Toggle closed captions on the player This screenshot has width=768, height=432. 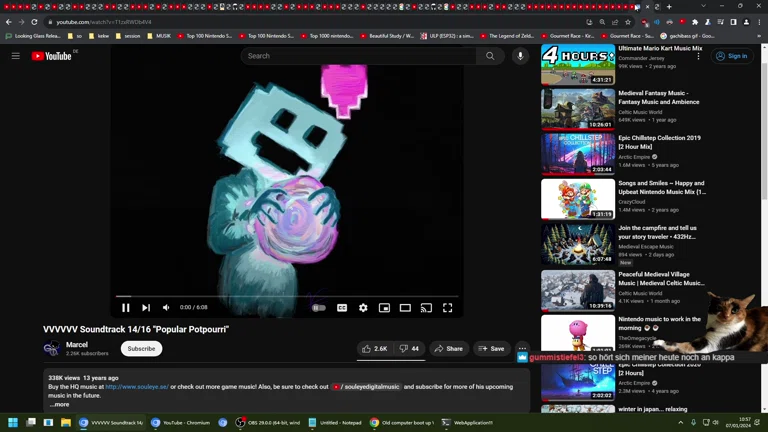click(x=342, y=308)
